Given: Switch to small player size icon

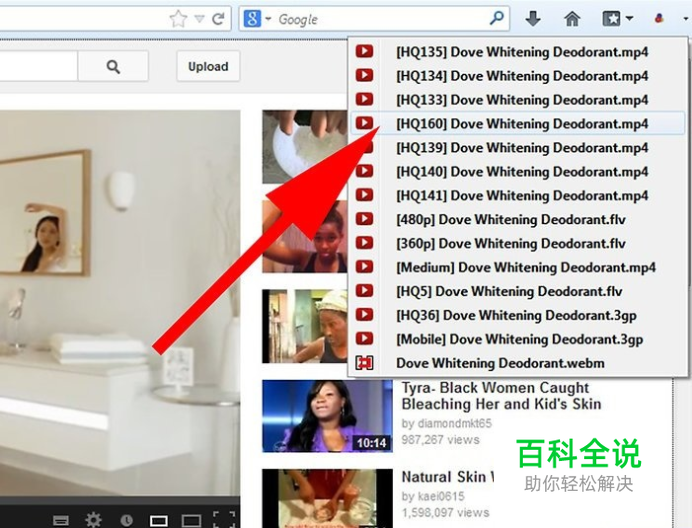Looking at the screenshot, I should point(158,521).
